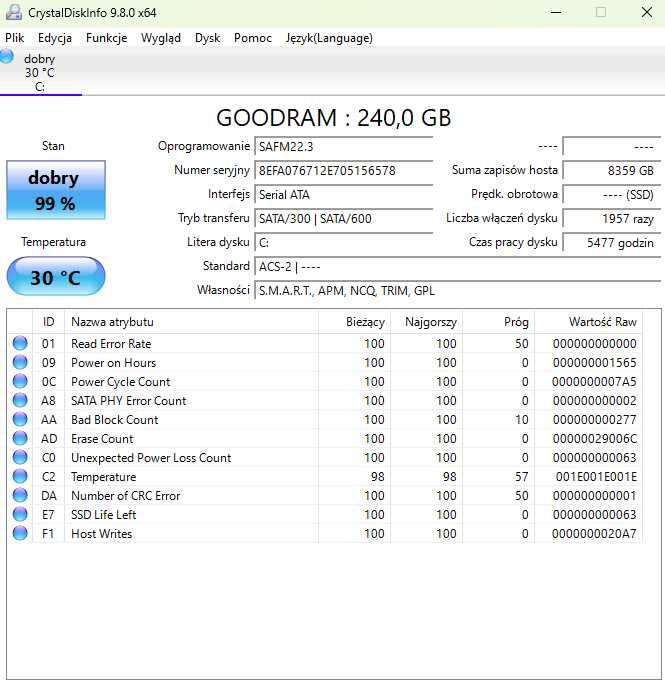The image size is (665, 684).
Task: Click the Czas pracy dysku value 5477 godzin
Action: click(x=612, y=243)
